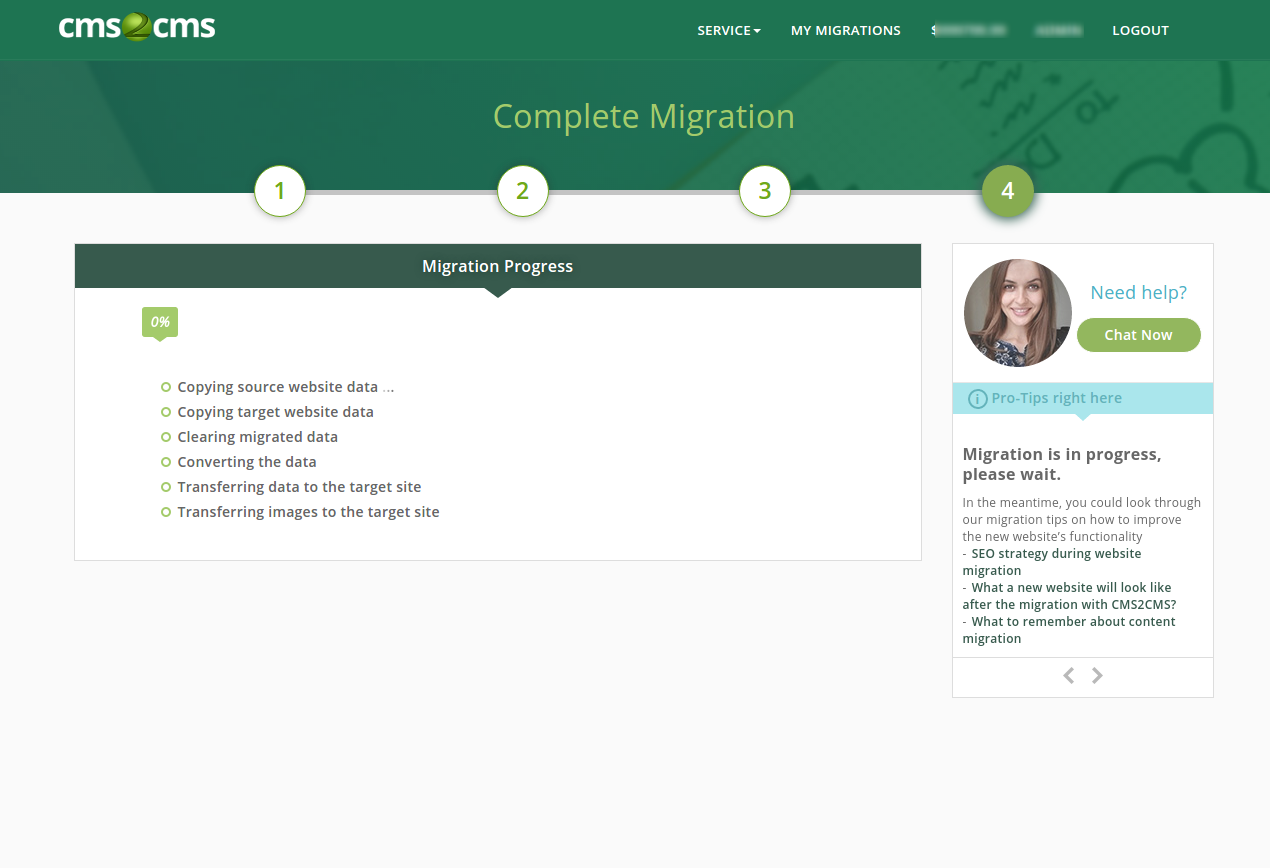Viewport: 1270px width, 868px height.
Task: Click the Pro-Tips info icon
Action: pyautogui.click(x=978, y=399)
